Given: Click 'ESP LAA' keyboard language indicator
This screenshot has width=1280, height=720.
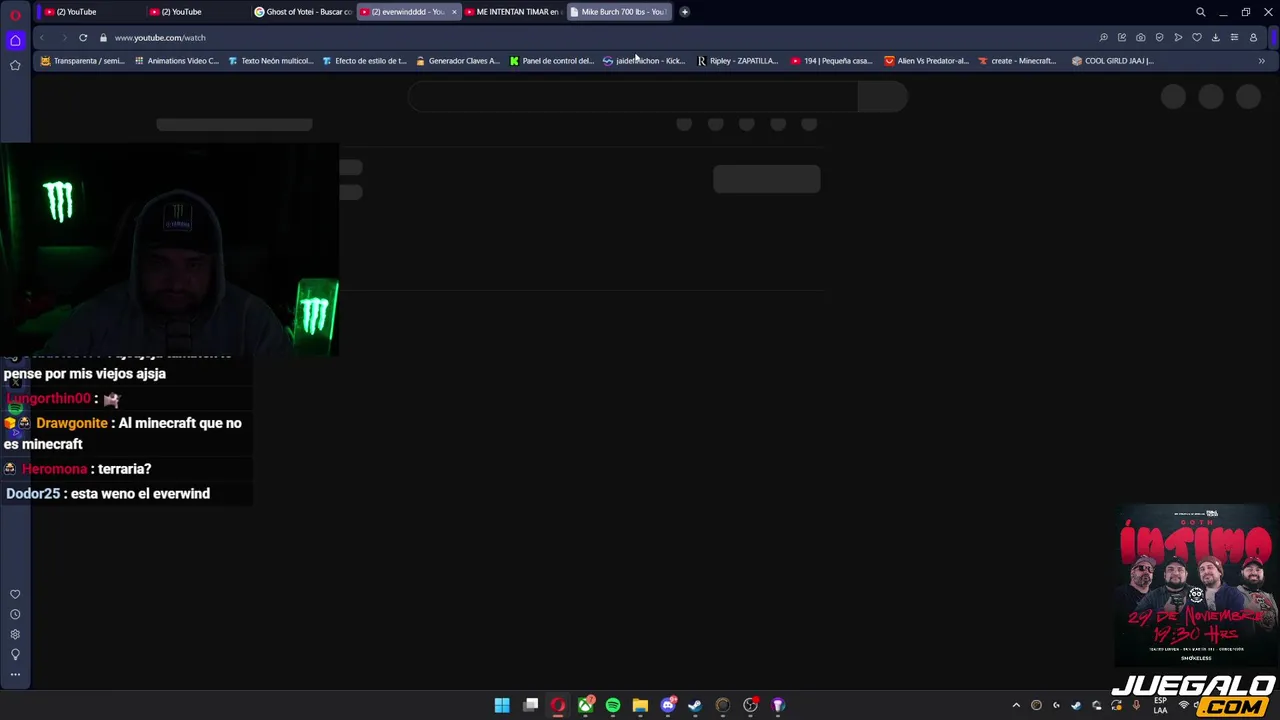Looking at the screenshot, I should click(1161, 705).
